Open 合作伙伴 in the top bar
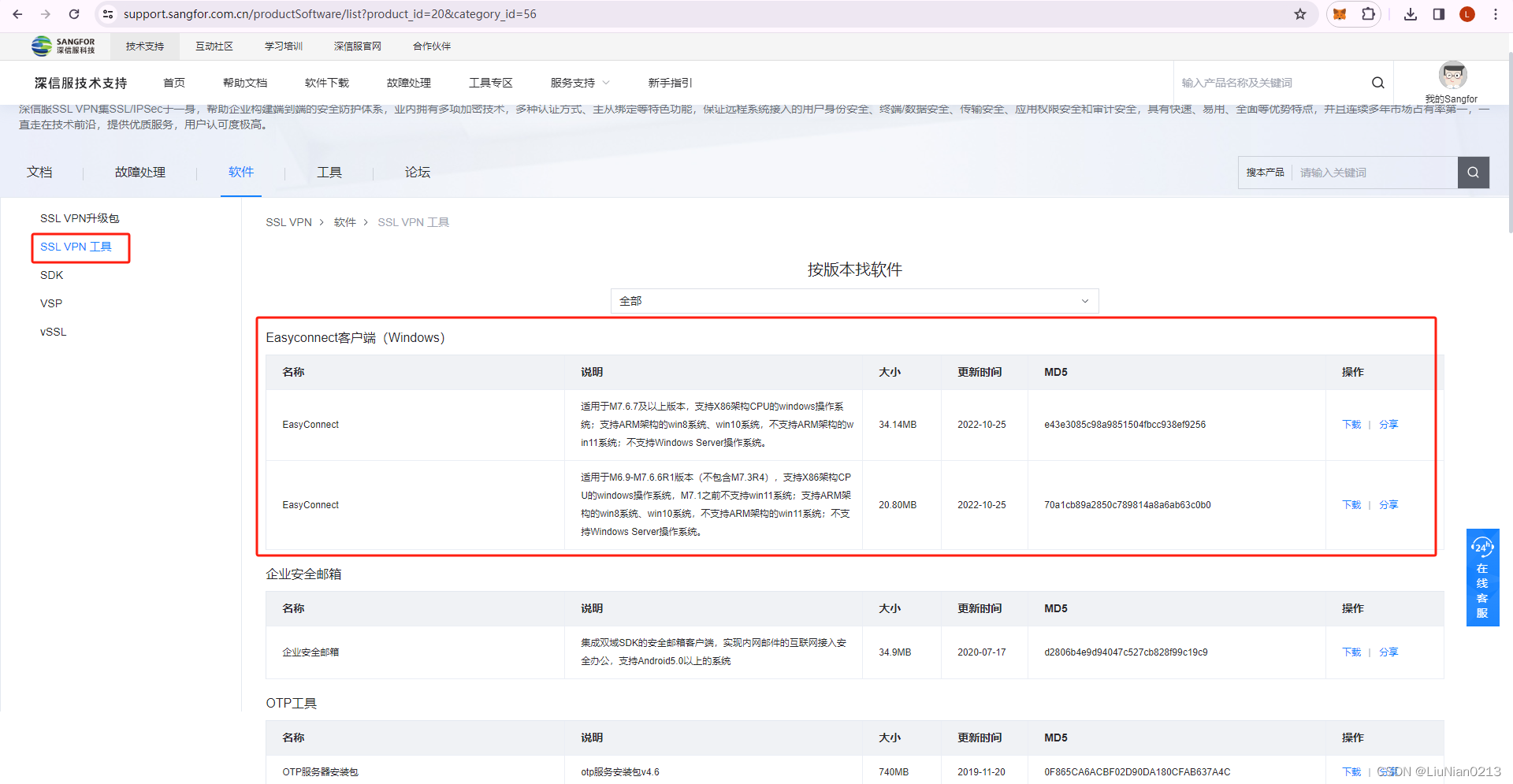Viewport: 1513px width, 784px height. pyautogui.click(x=432, y=46)
